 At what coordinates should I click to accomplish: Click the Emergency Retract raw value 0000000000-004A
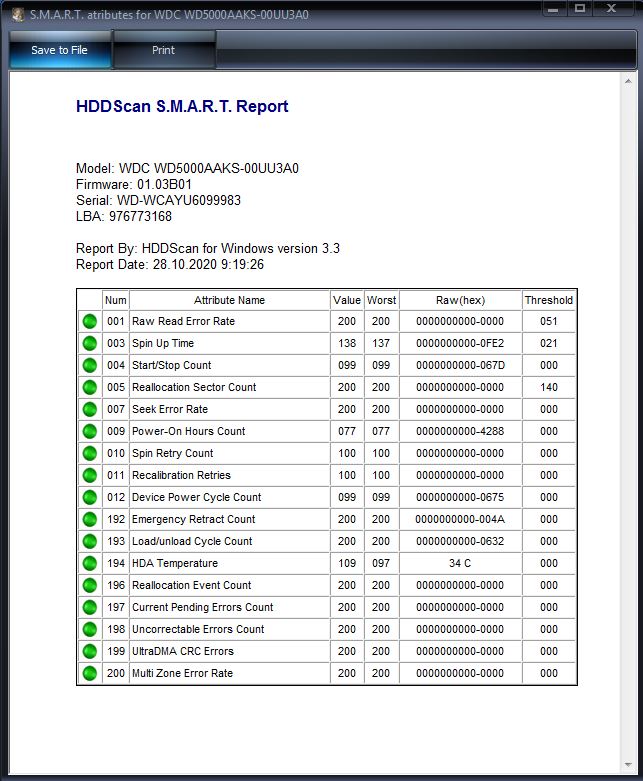coord(460,519)
